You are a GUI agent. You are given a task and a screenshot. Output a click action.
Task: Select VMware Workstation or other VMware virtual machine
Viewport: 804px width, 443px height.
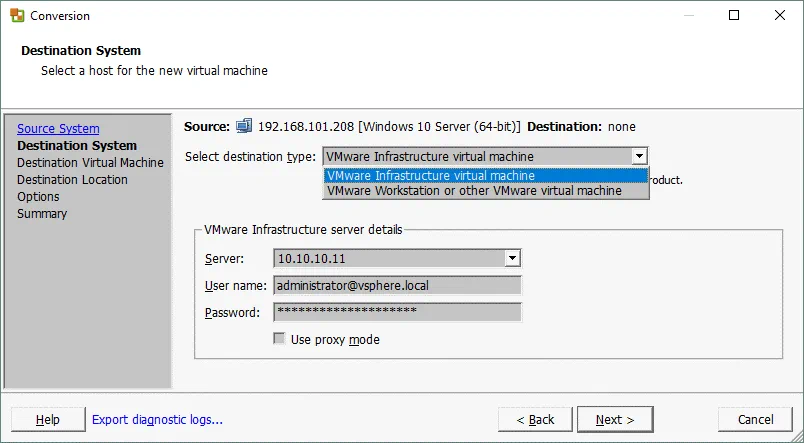pos(485,190)
